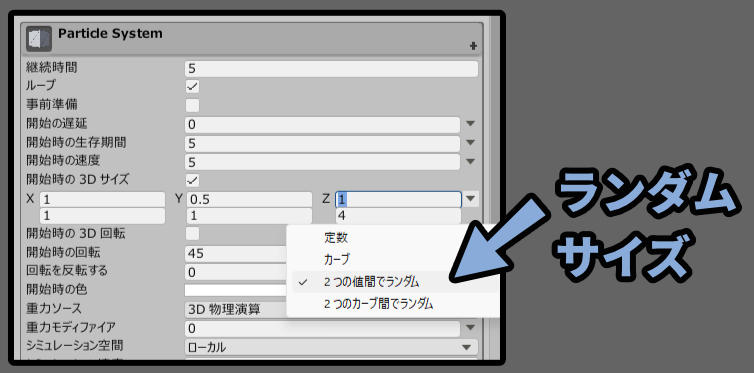
Task: Click the 重力モディファイア value field
Action: pyautogui.click(x=323, y=329)
